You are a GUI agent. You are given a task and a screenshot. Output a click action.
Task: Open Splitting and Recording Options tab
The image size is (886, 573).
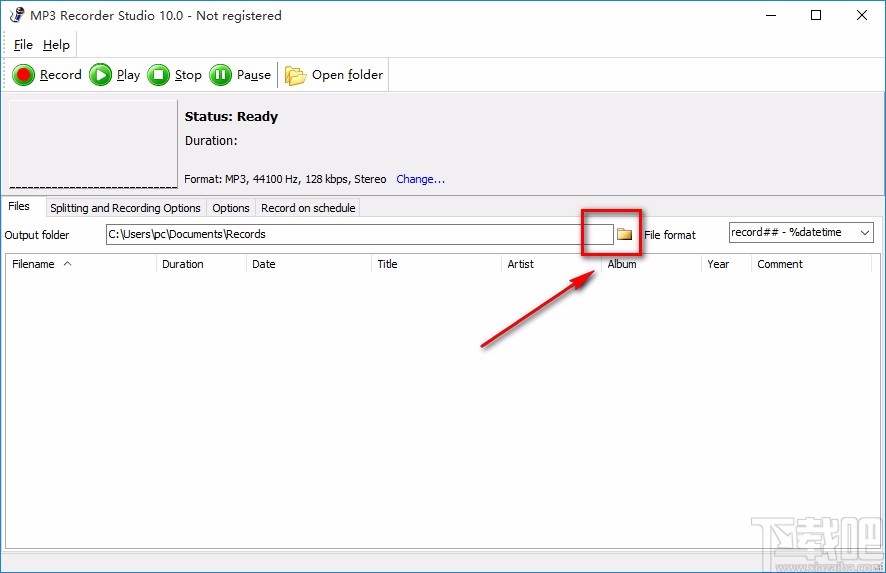point(125,208)
